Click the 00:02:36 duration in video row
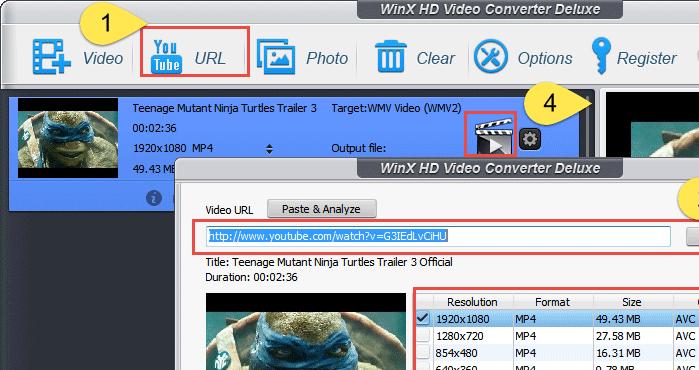The height and width of the screenshot is (370, 699). [x=154, y=128]
